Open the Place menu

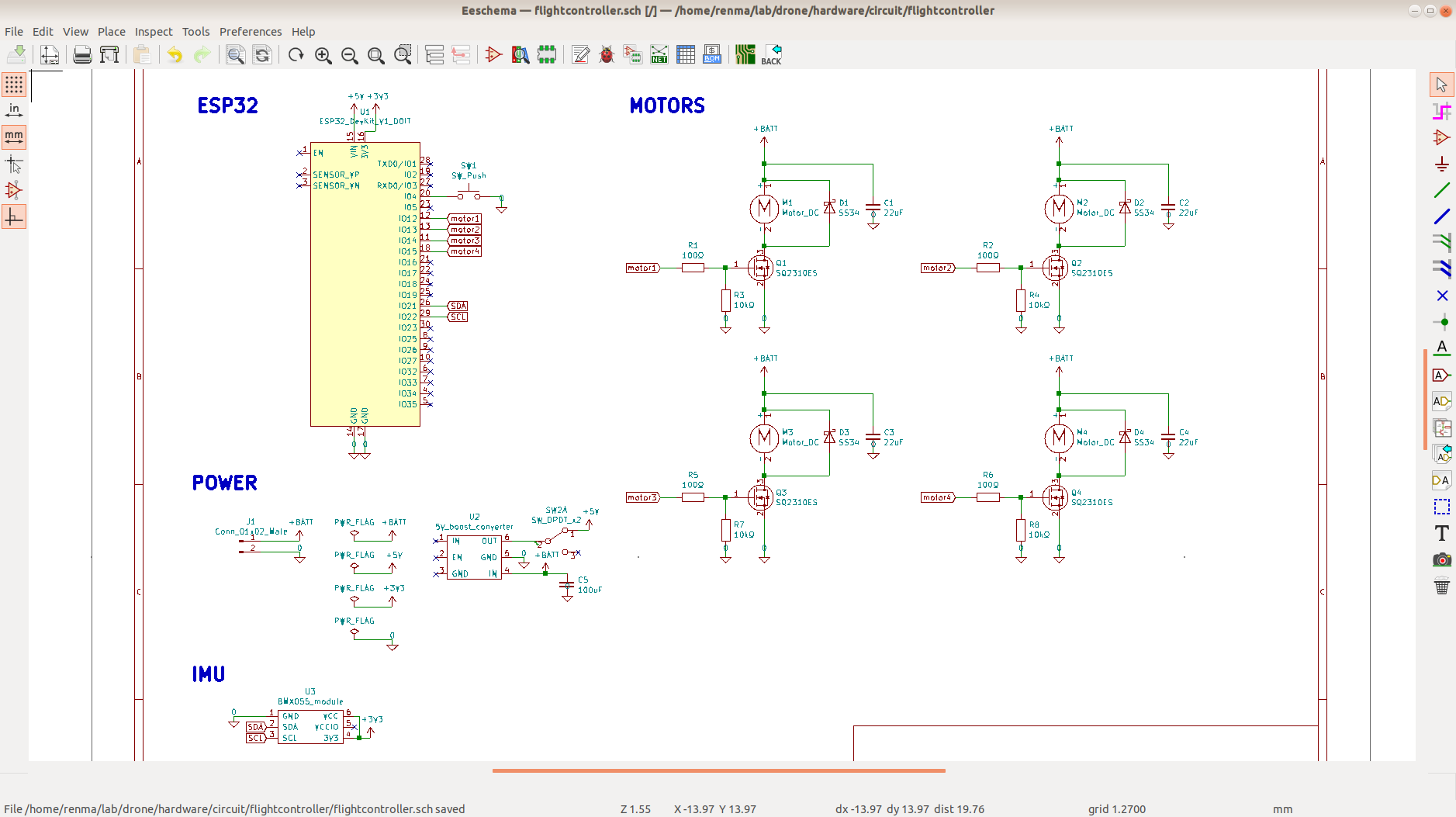point(111,32)
